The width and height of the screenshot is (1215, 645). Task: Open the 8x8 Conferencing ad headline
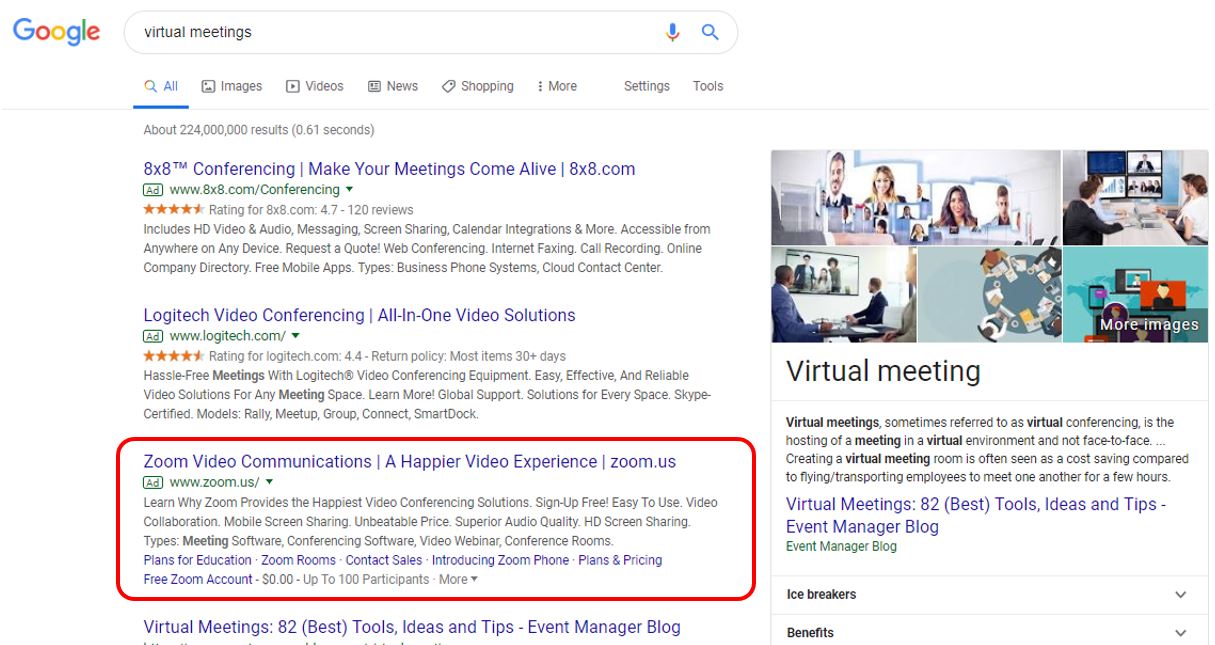pyautogui.click(x=389, y=169)
